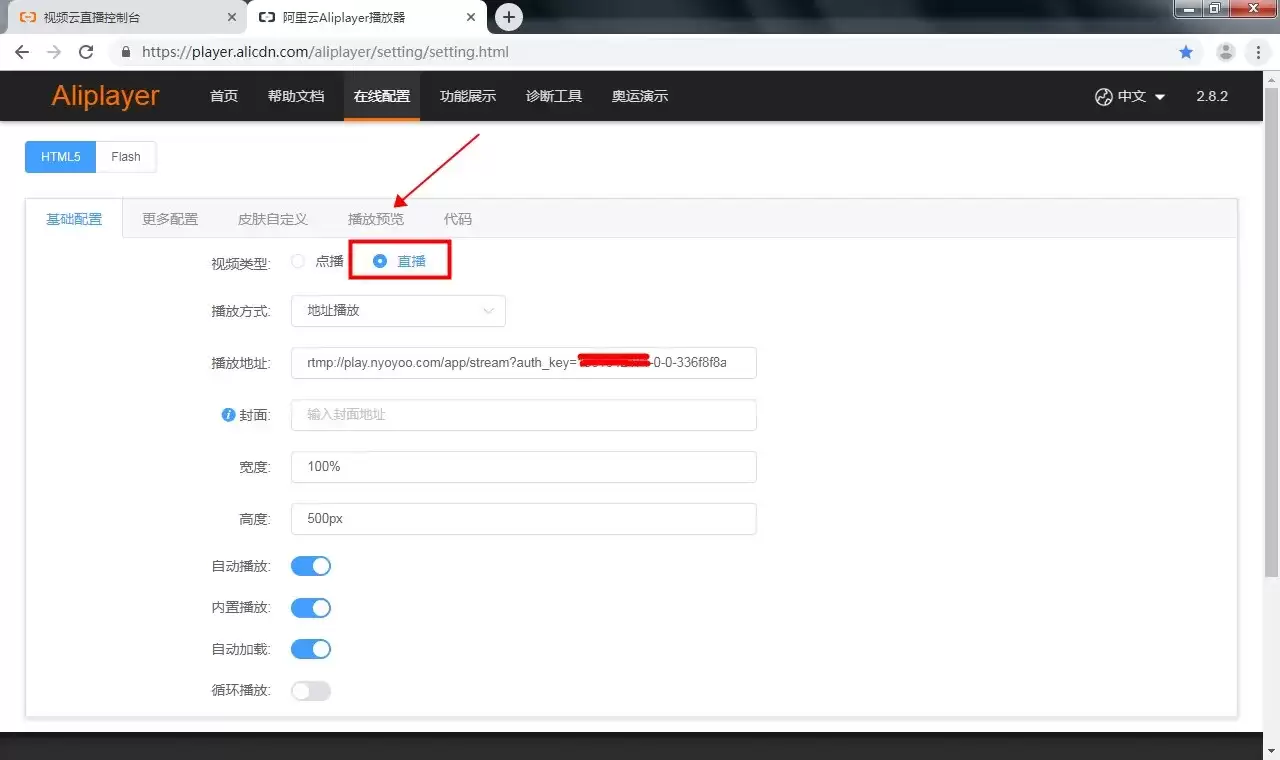Reload the page with refresh icon
This screenshot has width=1280, height=760.
[86, 52]
